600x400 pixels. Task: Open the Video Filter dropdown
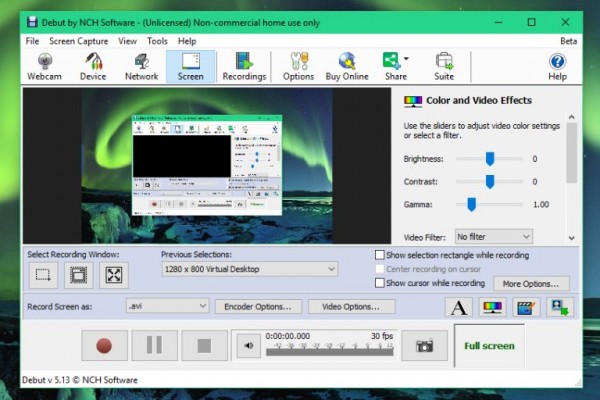(493, 237)
